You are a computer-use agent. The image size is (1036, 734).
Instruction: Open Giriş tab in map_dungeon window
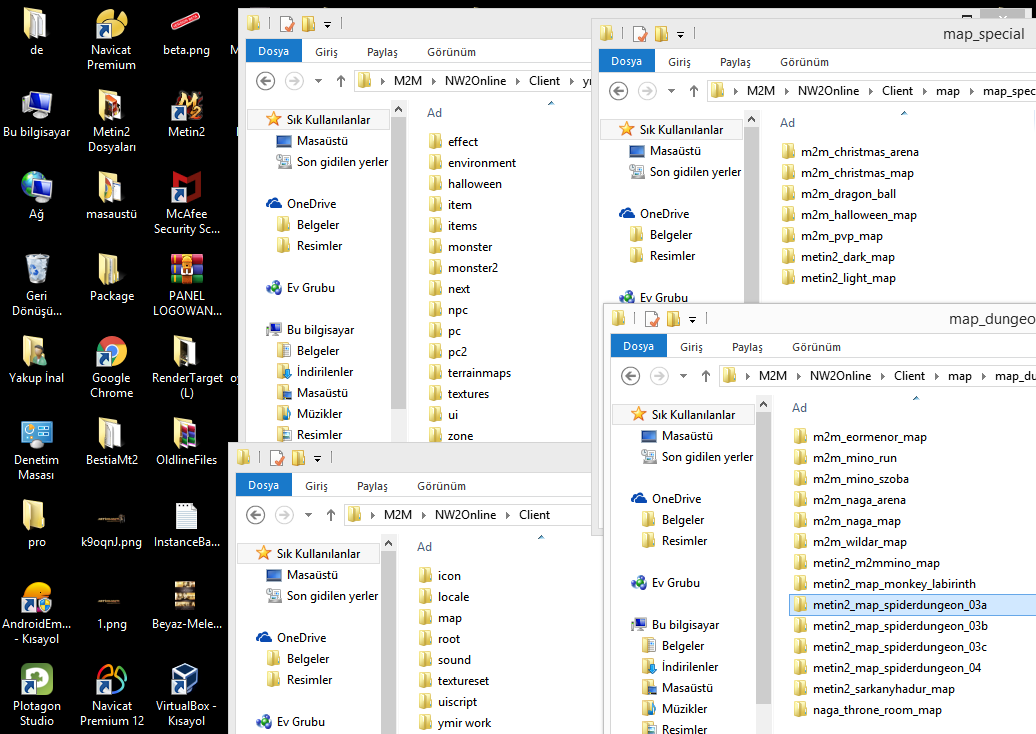click(x=691, y=347)
